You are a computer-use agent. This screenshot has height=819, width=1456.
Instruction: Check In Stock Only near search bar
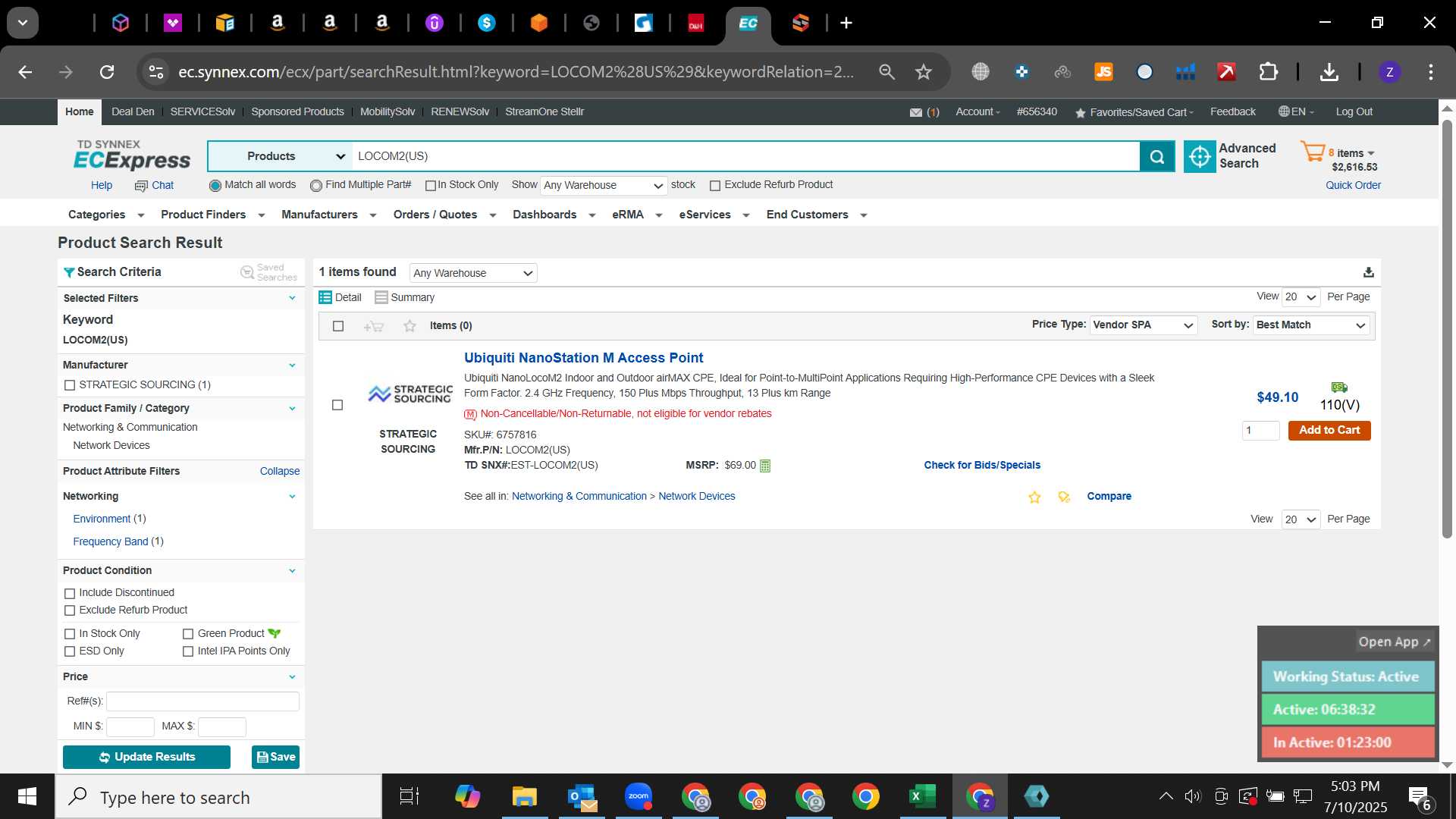[x=431, y=186]
